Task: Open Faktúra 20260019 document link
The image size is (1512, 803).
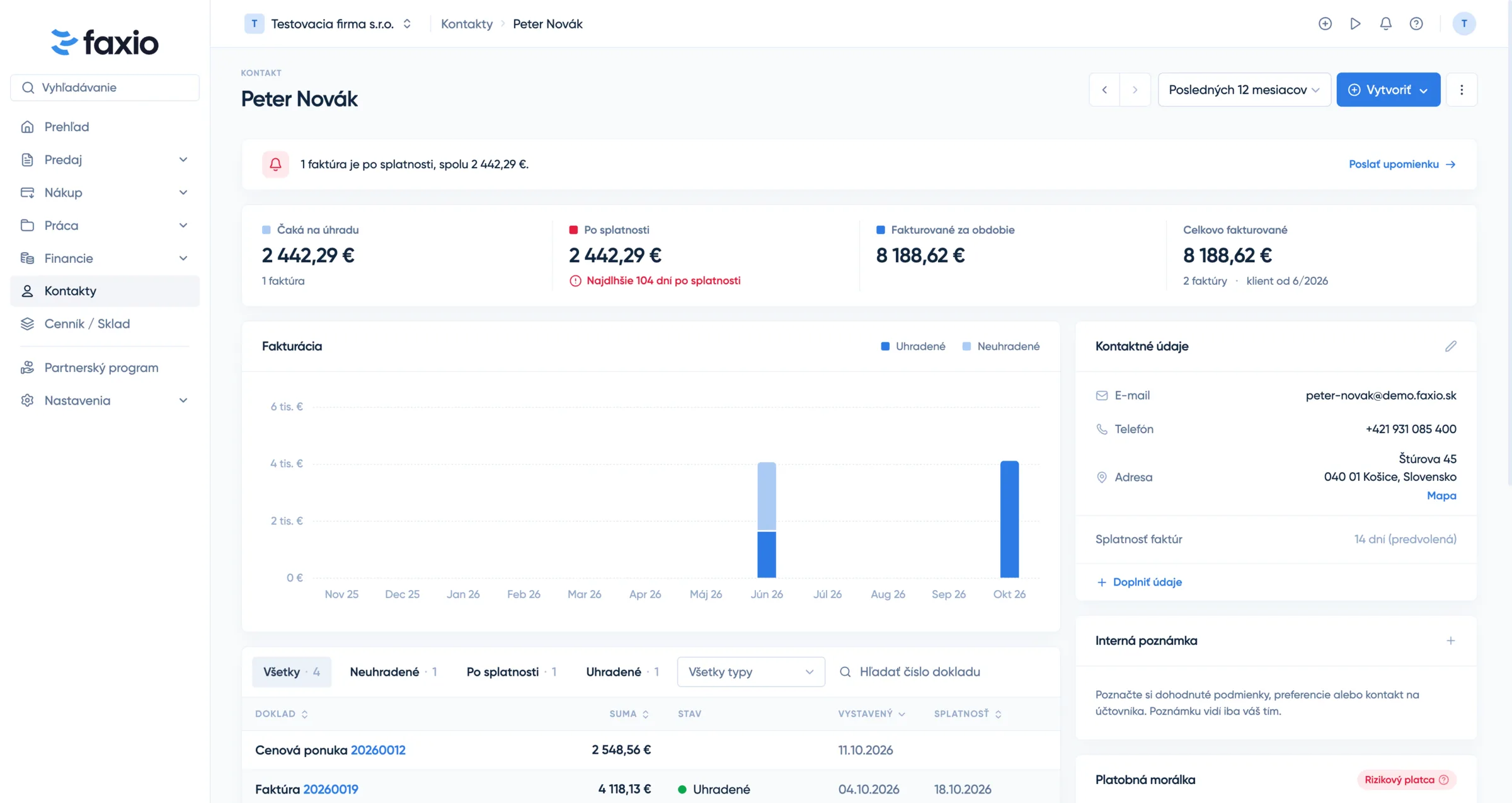Action: click(331, 789)
